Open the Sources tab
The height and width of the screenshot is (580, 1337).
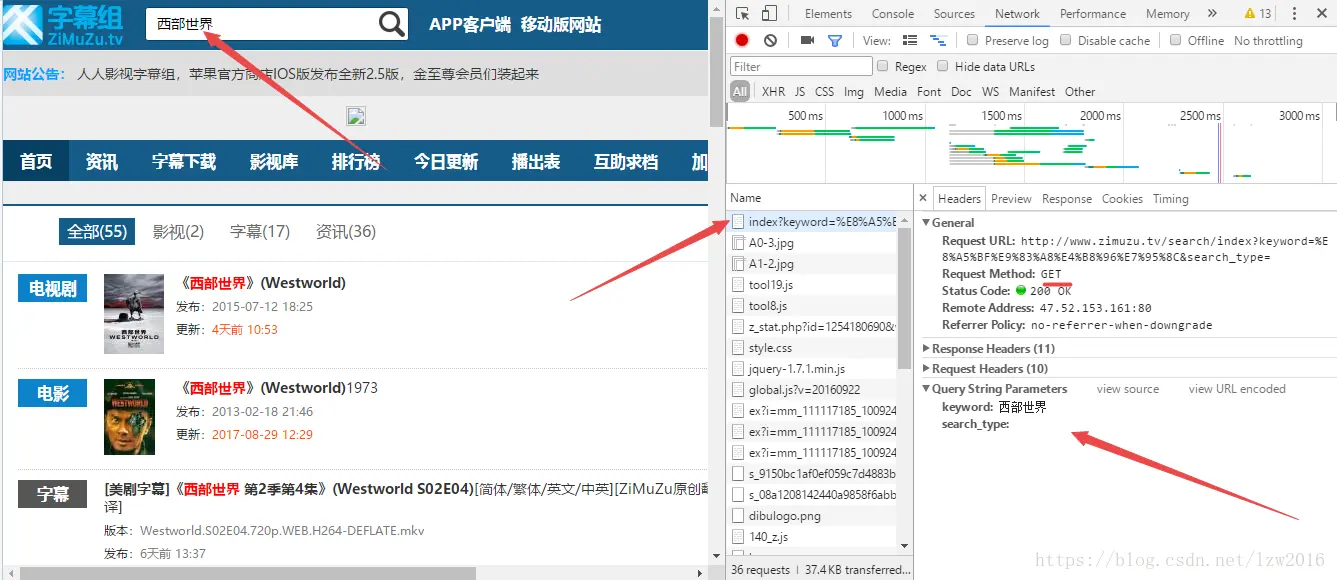954,13
